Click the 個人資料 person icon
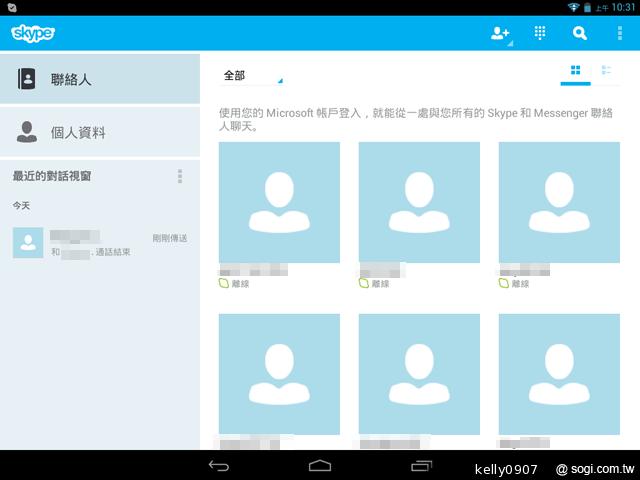The width and height of the screenshot is (640, 480). [27, 132]
